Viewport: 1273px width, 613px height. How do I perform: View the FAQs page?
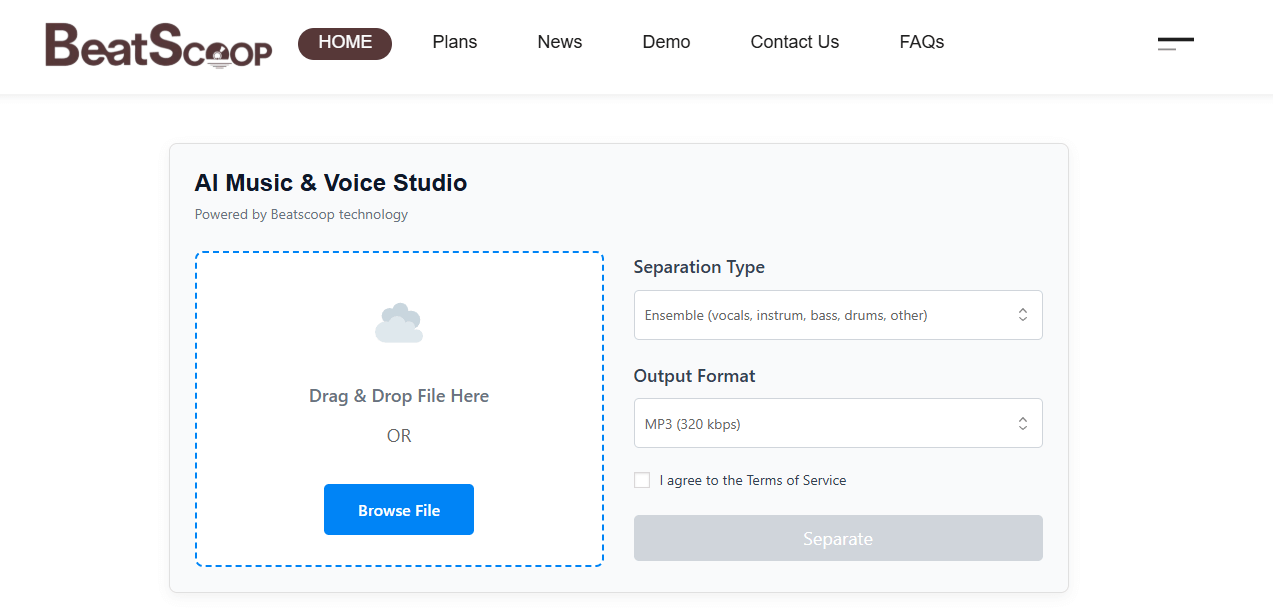click(921, 42)
